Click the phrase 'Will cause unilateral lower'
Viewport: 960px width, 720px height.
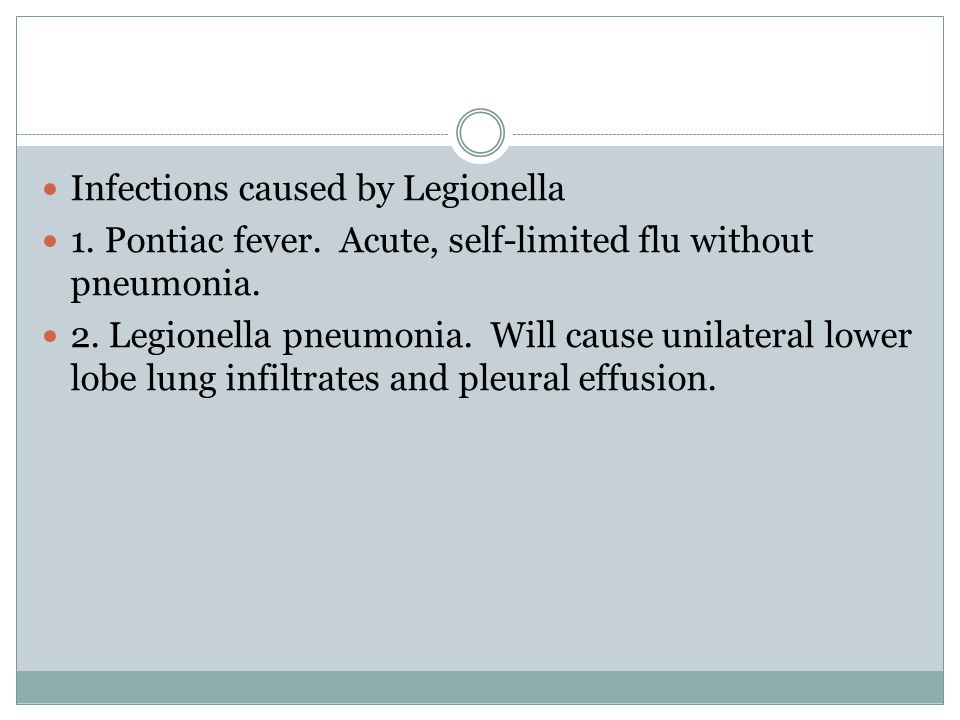702,336
